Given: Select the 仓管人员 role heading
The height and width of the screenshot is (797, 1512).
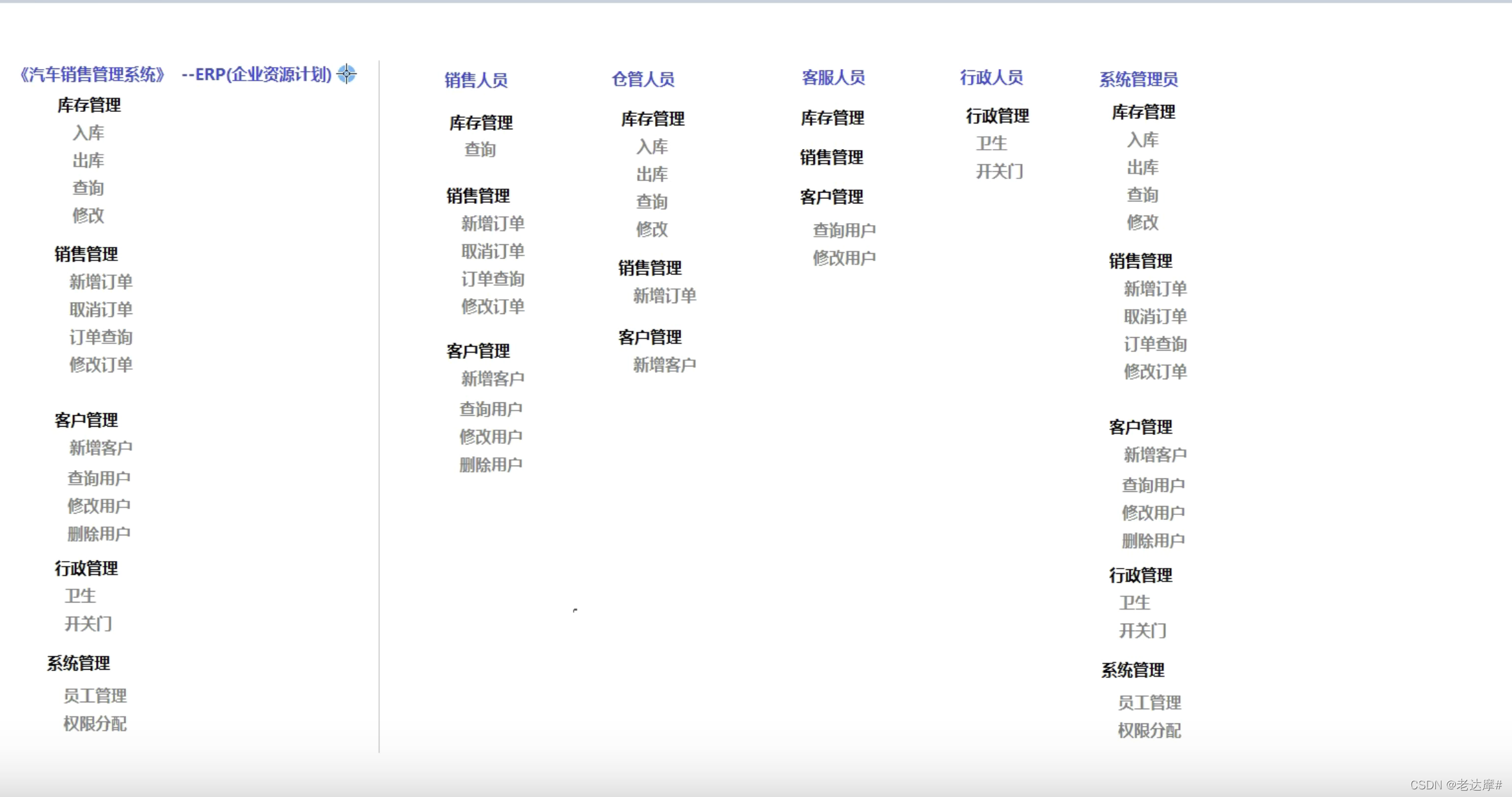Looking at the screenshot, I should coord(643,79).
